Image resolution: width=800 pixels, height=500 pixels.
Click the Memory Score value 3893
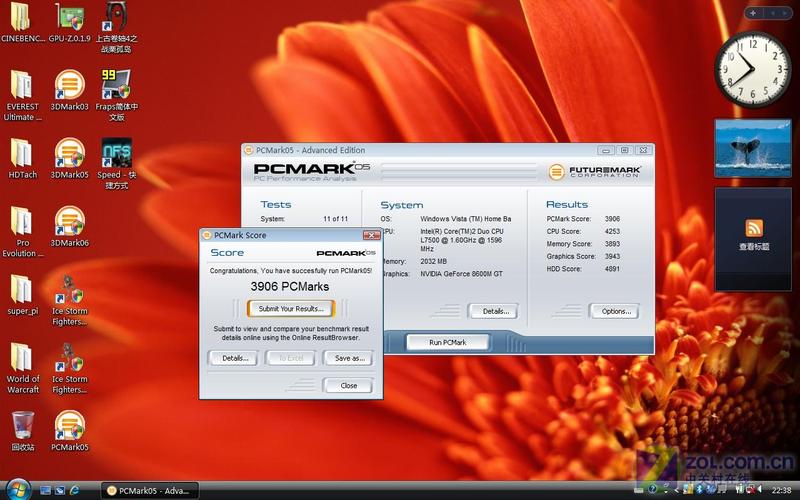(x=612, y=244)
